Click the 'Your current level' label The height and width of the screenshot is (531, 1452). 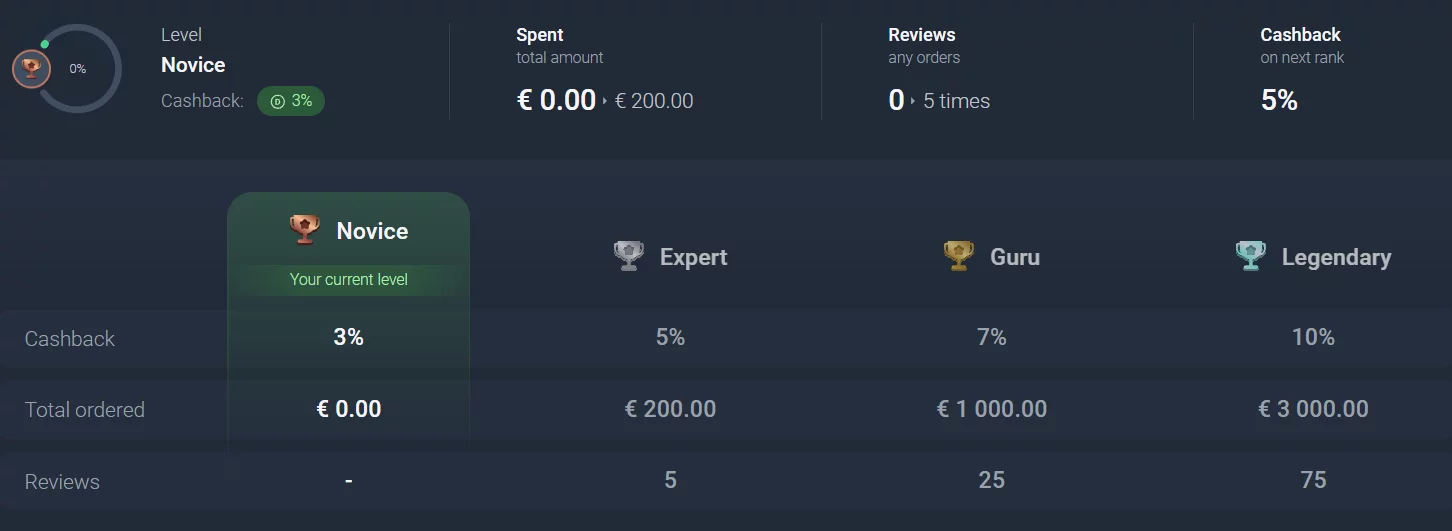349,280
